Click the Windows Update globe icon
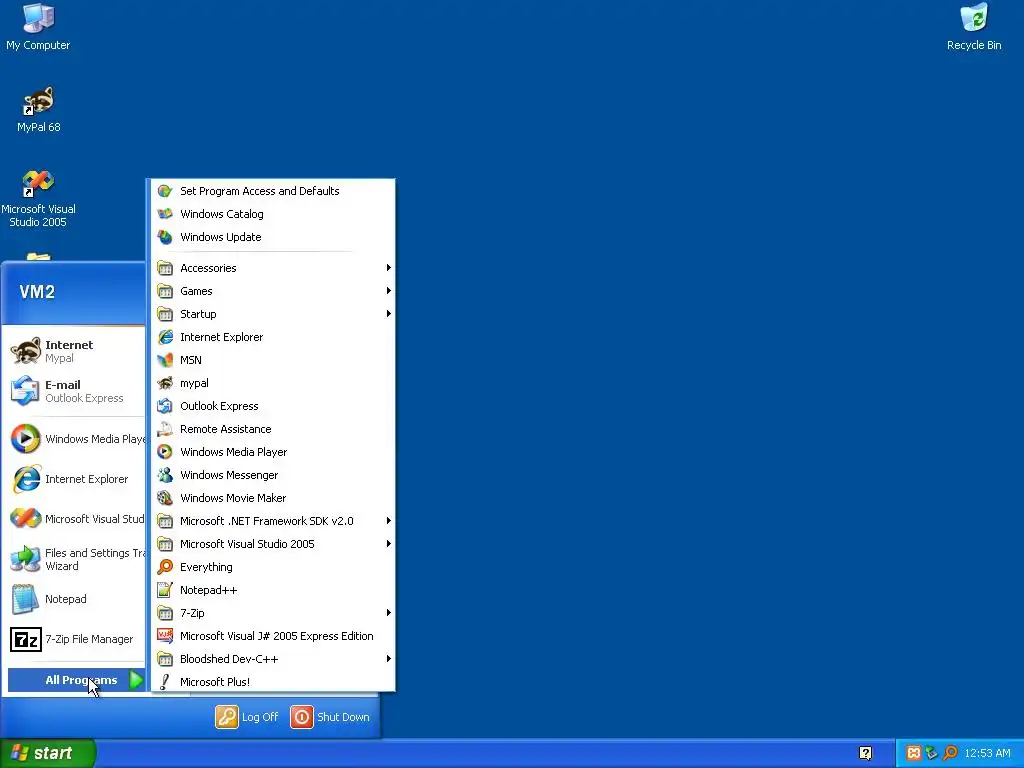The image size is (1024, 768). point(165,237)
